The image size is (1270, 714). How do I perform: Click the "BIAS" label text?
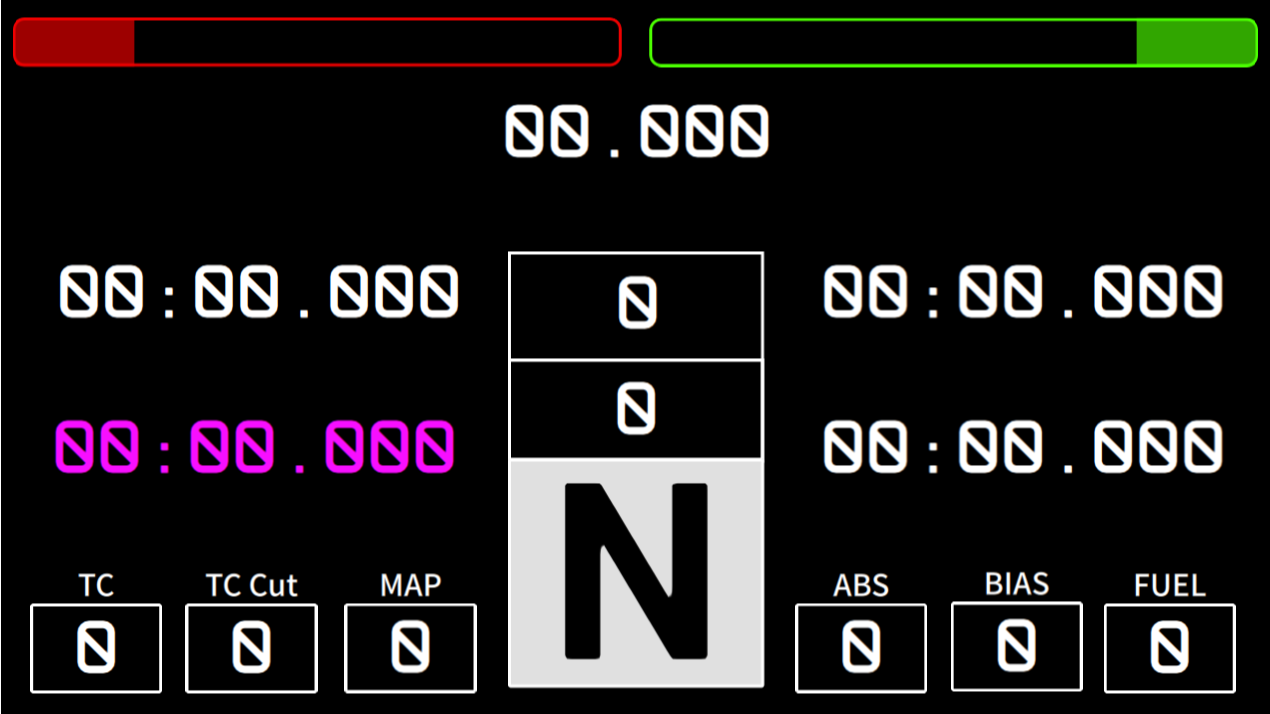pyautogui.click(x=1017, y=583)
